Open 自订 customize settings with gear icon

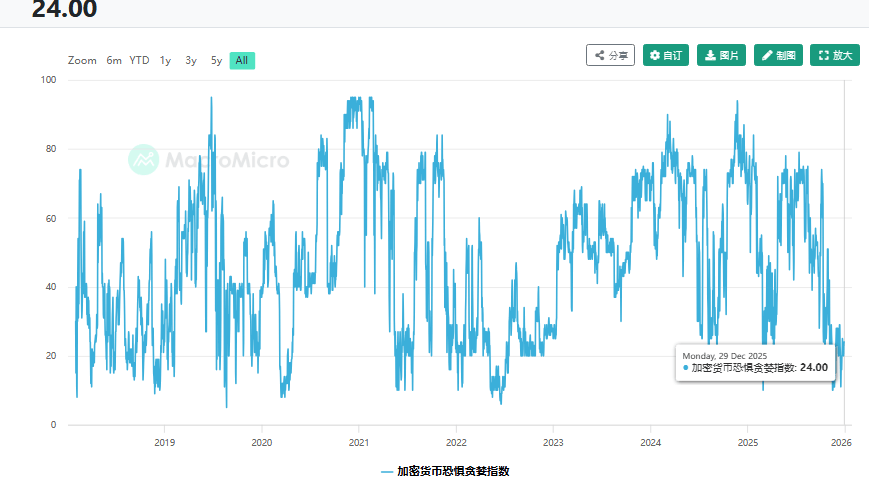[665, 56]
